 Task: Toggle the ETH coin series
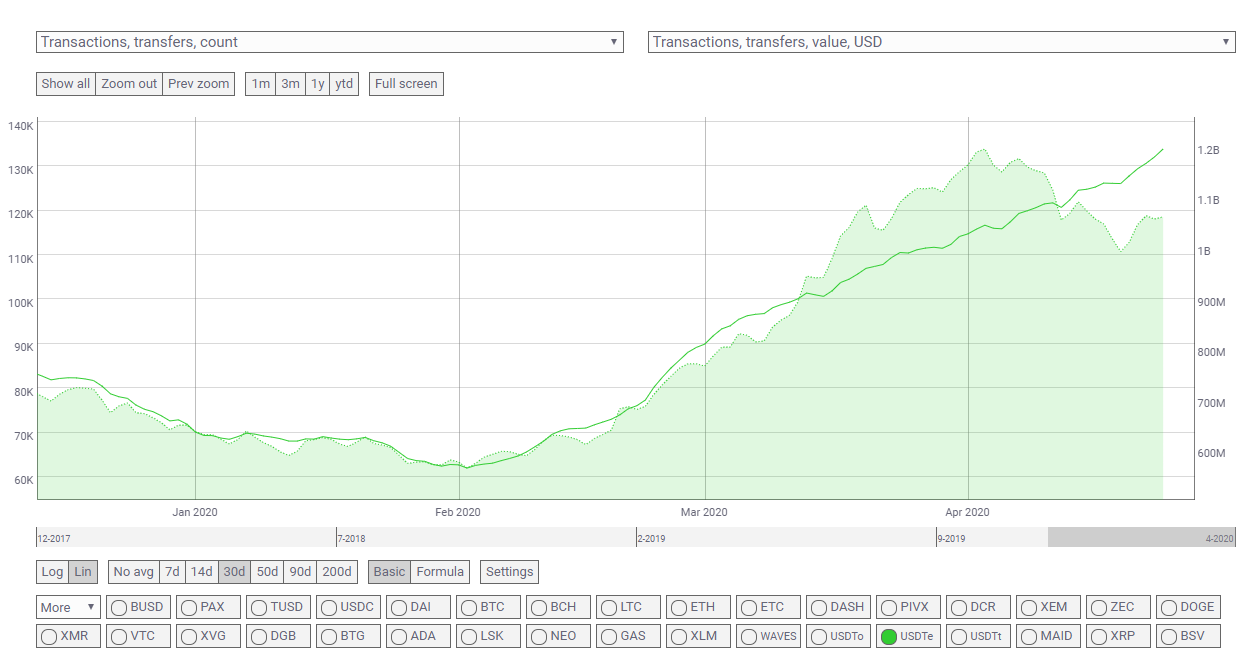(x=699, y=607)
